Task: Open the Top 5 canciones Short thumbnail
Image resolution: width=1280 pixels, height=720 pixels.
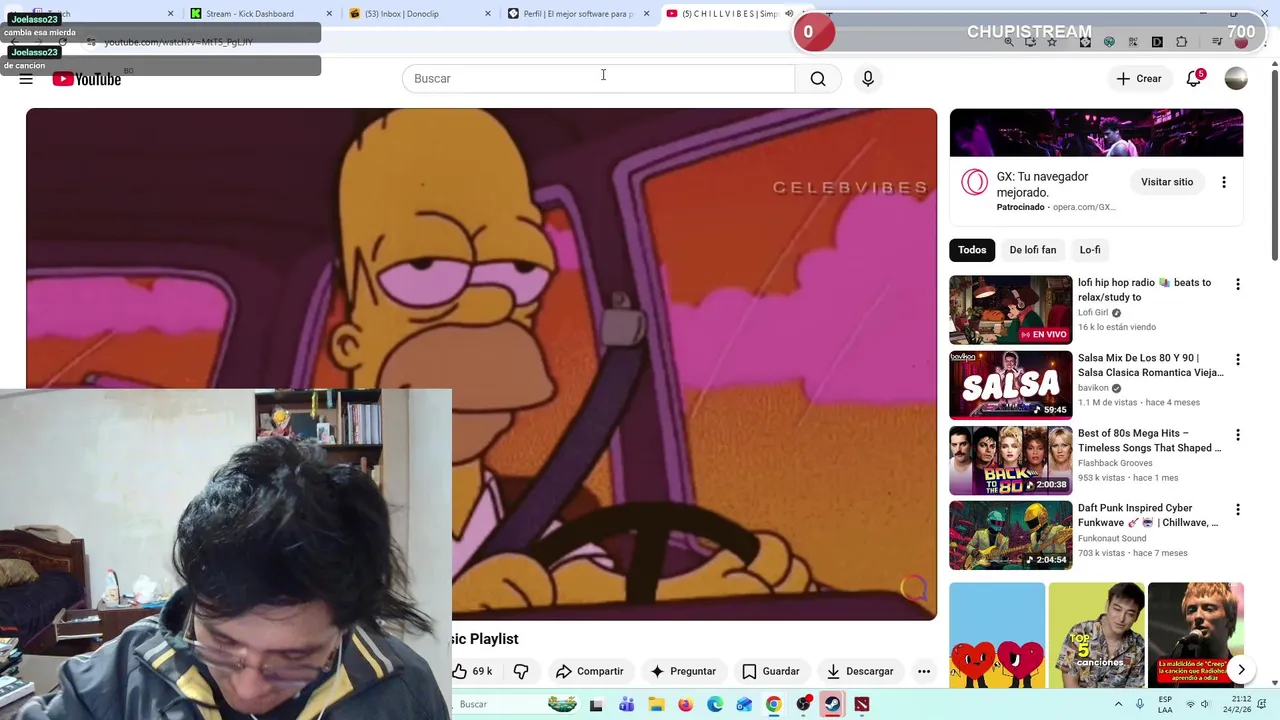Action: point(1097,636)
